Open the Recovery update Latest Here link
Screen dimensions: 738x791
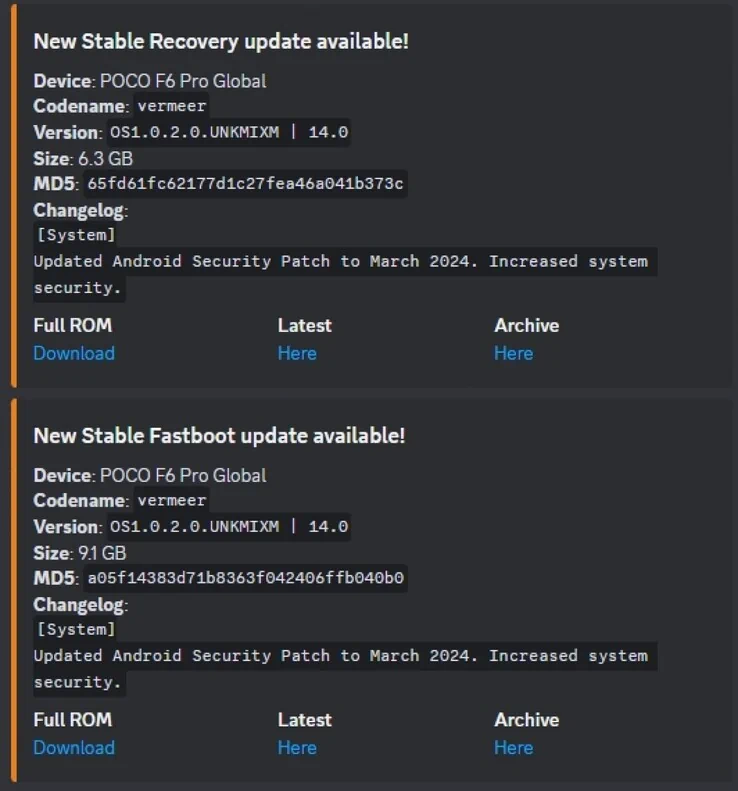[x=297, y=353]
